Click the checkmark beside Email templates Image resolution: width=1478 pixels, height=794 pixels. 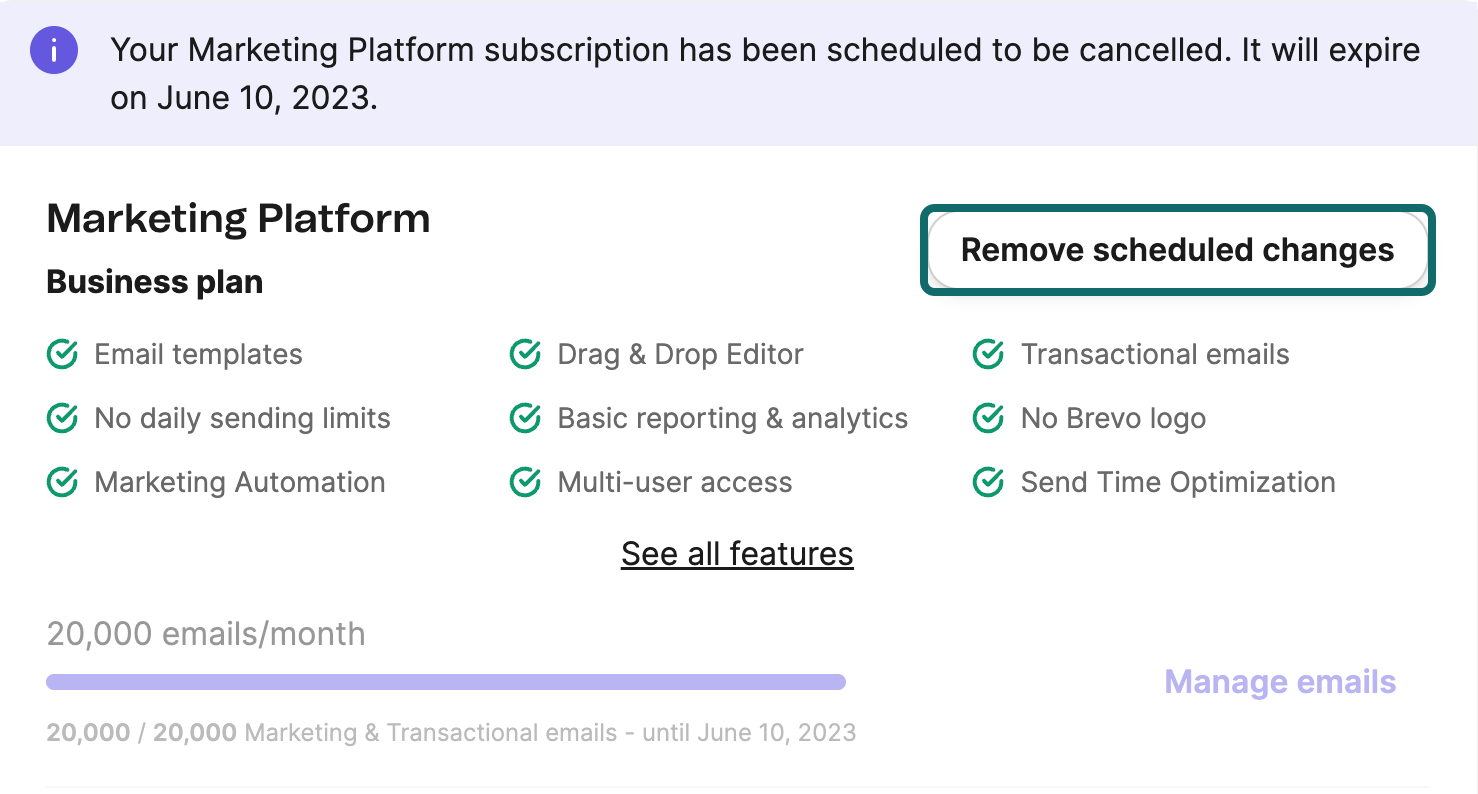click(61, 354)
